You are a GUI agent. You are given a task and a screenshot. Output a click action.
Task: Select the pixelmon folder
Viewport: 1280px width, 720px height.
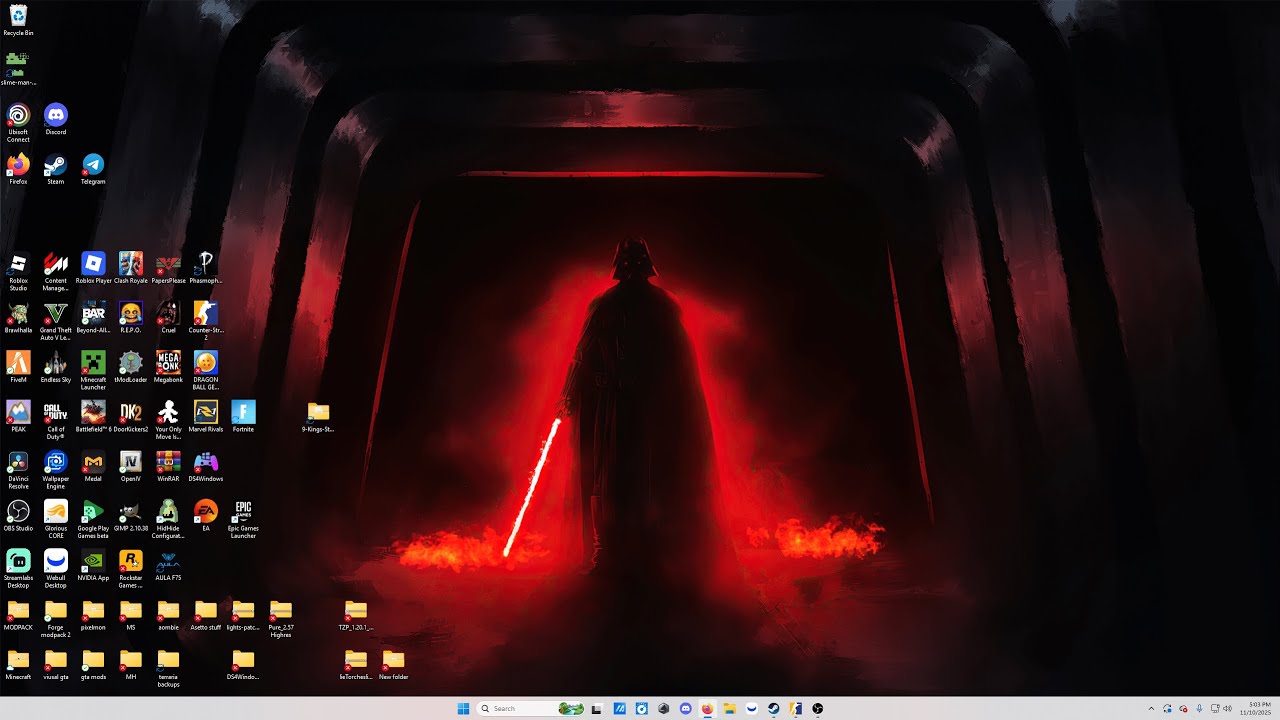tap(93, 616)
